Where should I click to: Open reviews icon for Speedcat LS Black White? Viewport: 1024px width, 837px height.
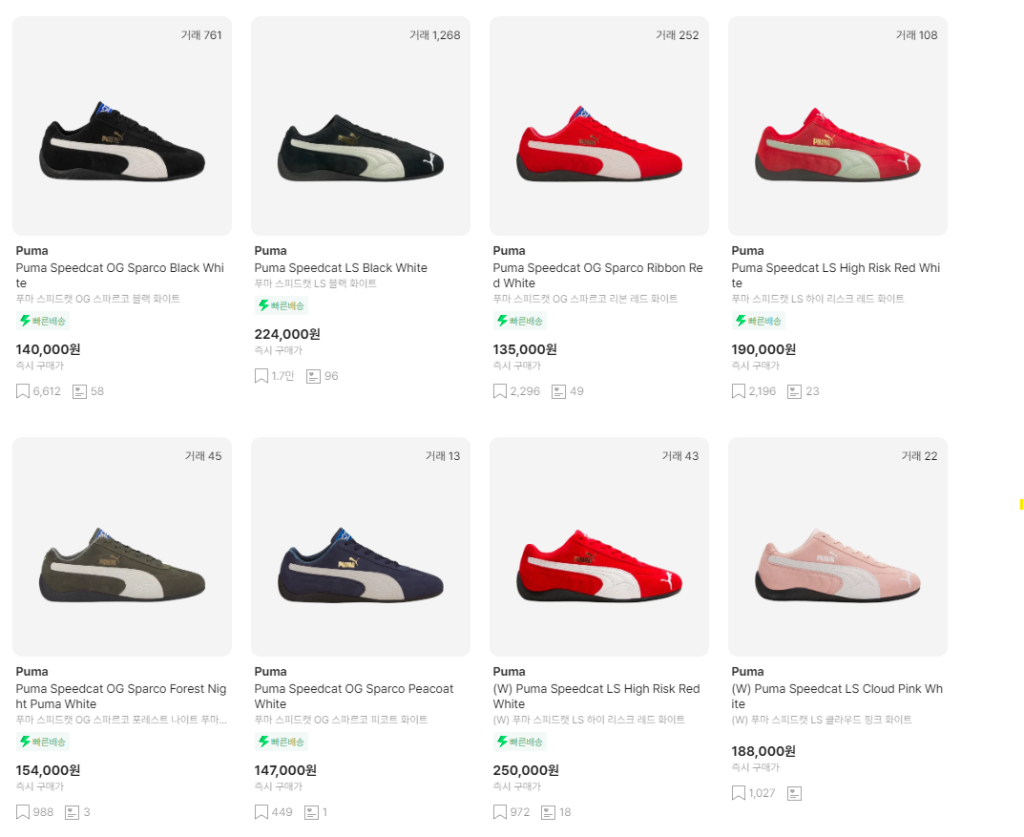(313, 376)
